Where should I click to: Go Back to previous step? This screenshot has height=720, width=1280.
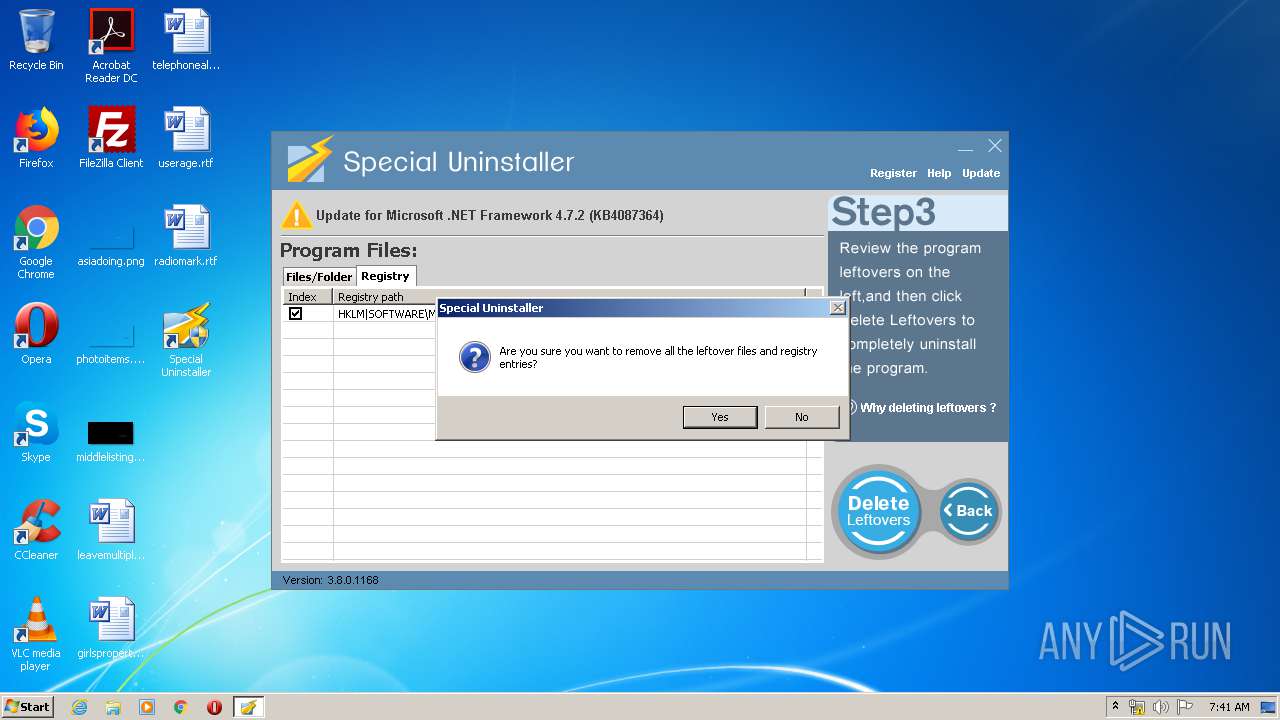pos(968,511)
